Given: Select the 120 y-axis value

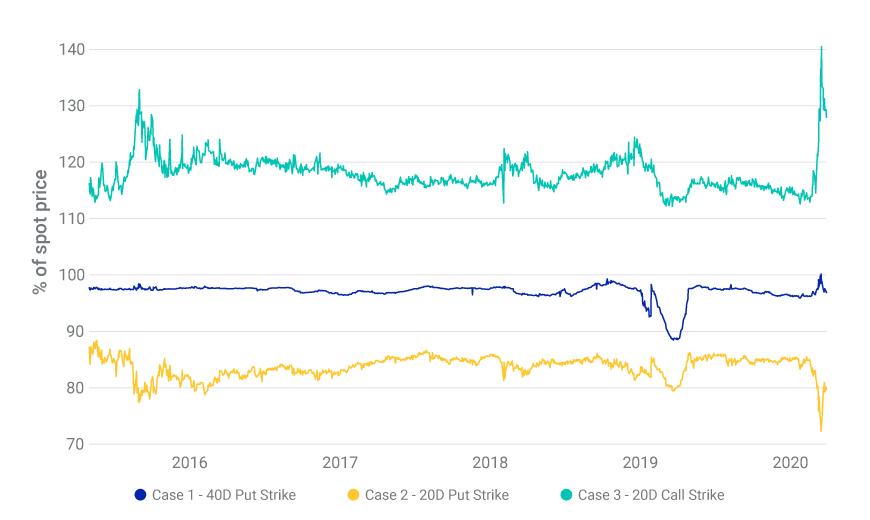Looking at the screenshot, I should click(x=72, y=162).
